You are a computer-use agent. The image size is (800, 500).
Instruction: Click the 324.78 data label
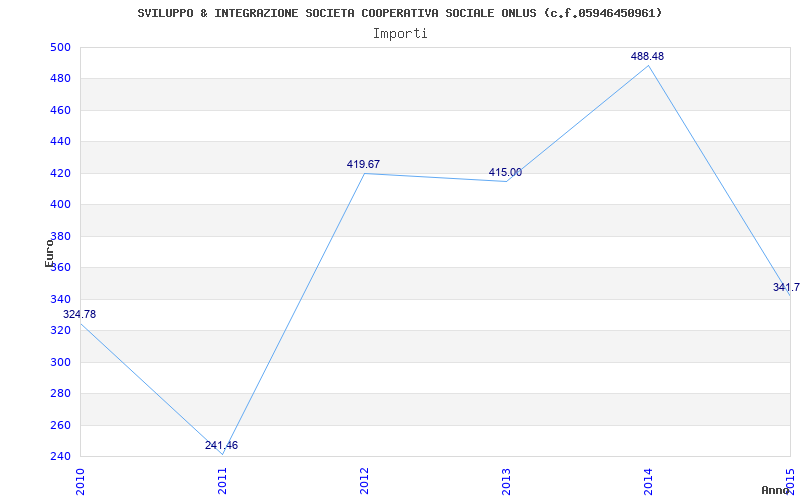point(79,314)
